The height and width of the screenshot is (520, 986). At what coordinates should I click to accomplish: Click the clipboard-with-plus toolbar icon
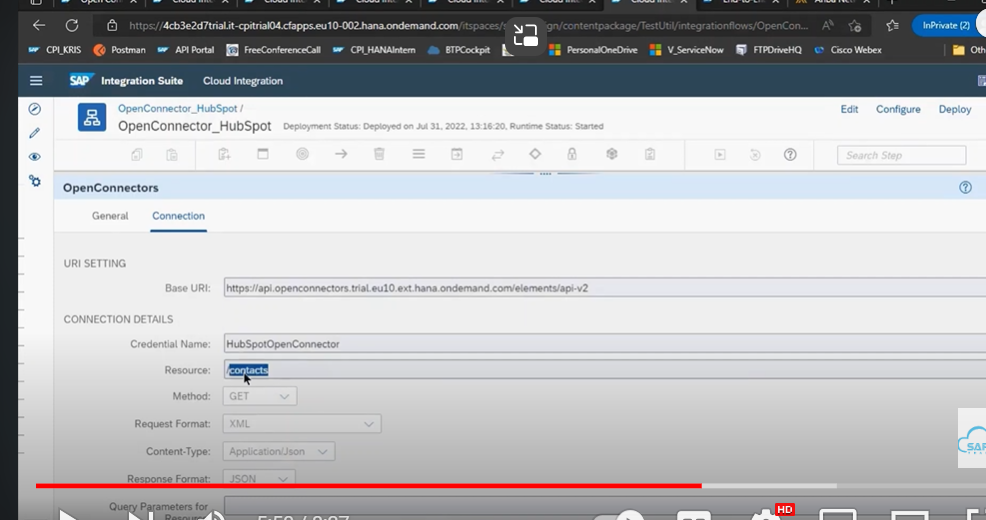(x=224, y=154)
